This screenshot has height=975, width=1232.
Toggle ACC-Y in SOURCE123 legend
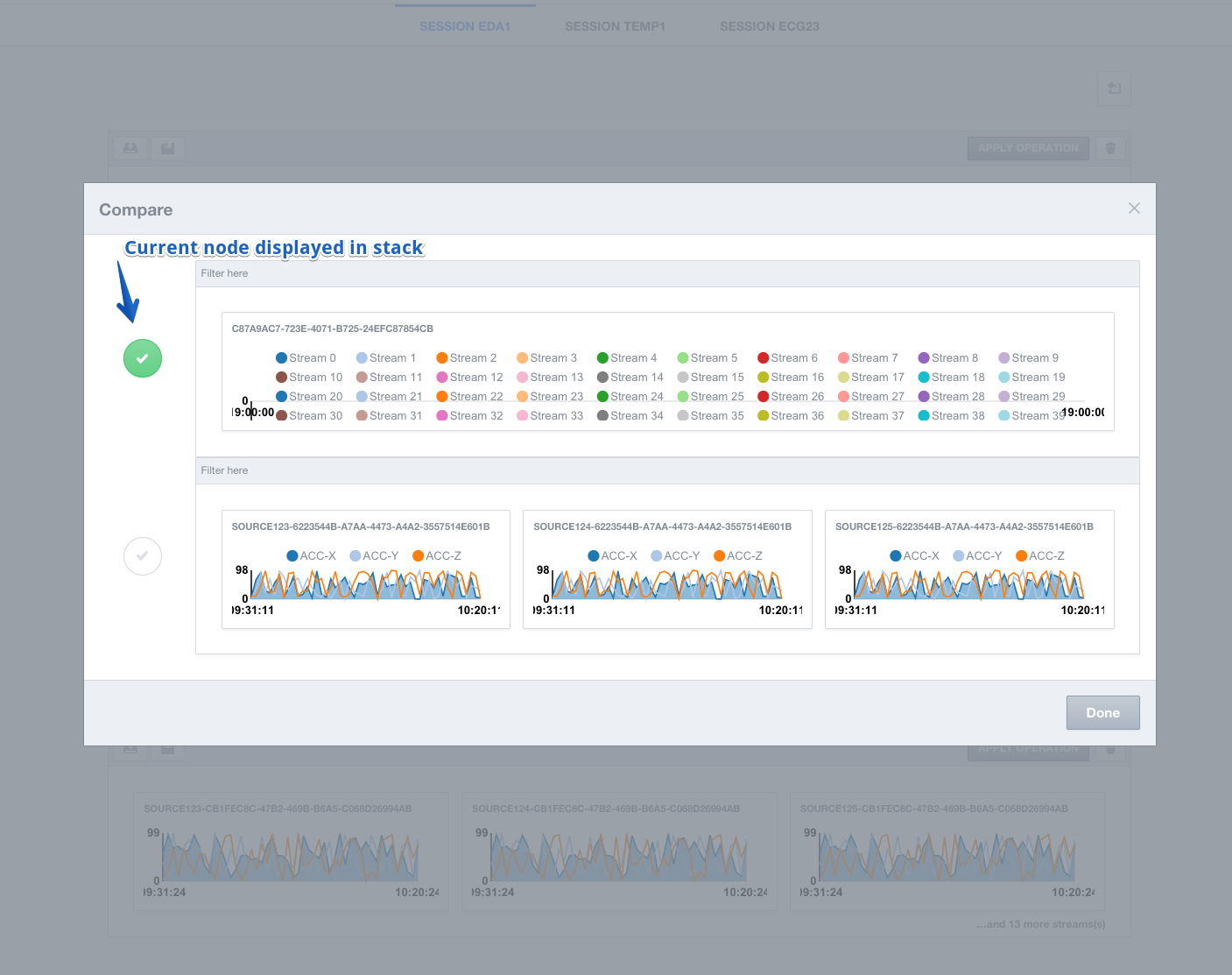click(375, 555)
